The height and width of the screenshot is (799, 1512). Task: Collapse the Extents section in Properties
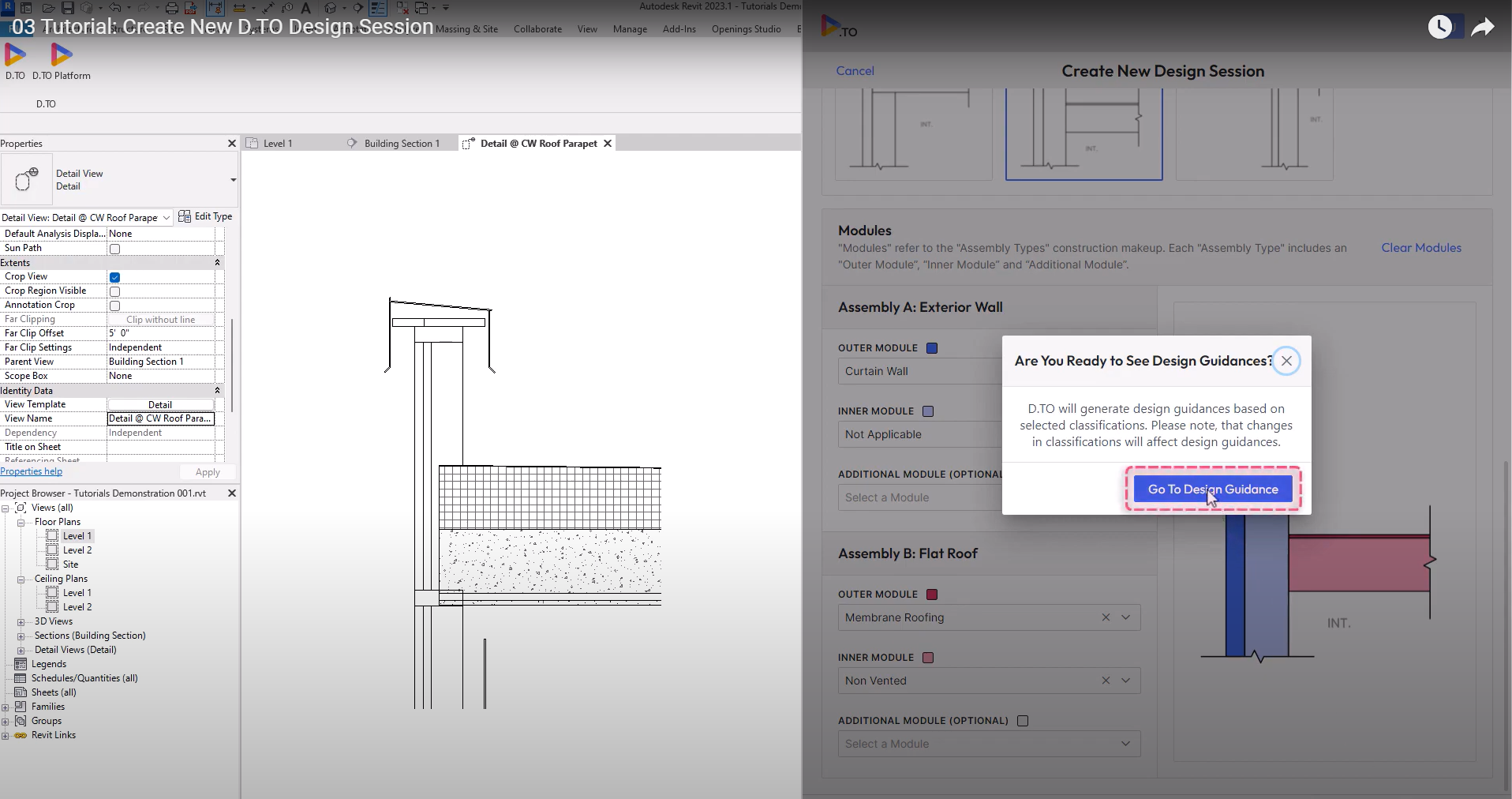[x=218, y=263]
